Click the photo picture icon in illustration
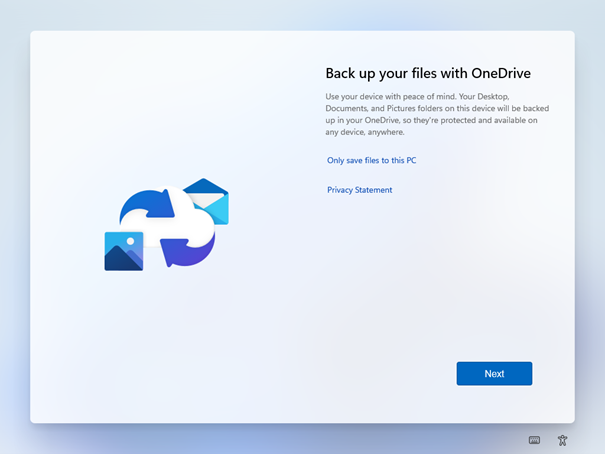Screen dimensions: 605x454 pyautogui.click(x=123, y=251)
